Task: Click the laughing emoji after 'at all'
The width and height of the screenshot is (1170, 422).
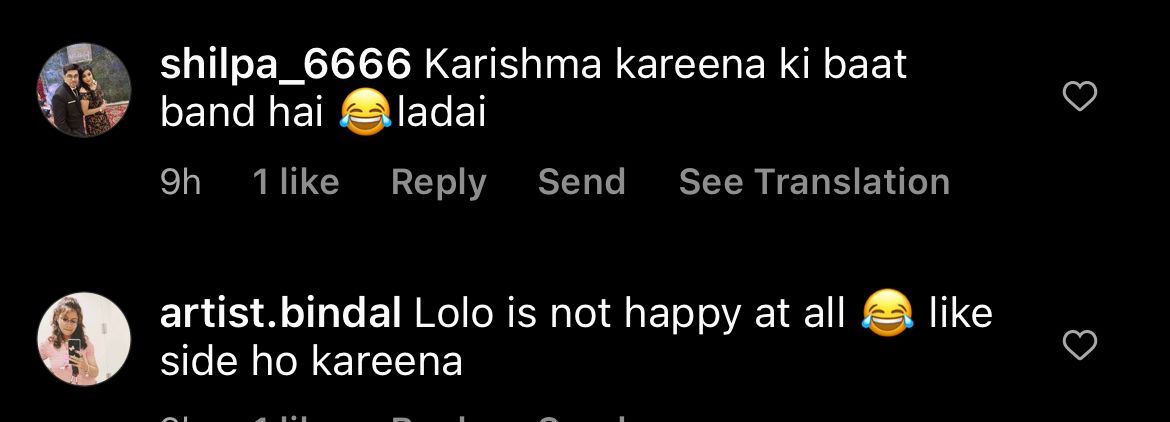Action: 887,312
